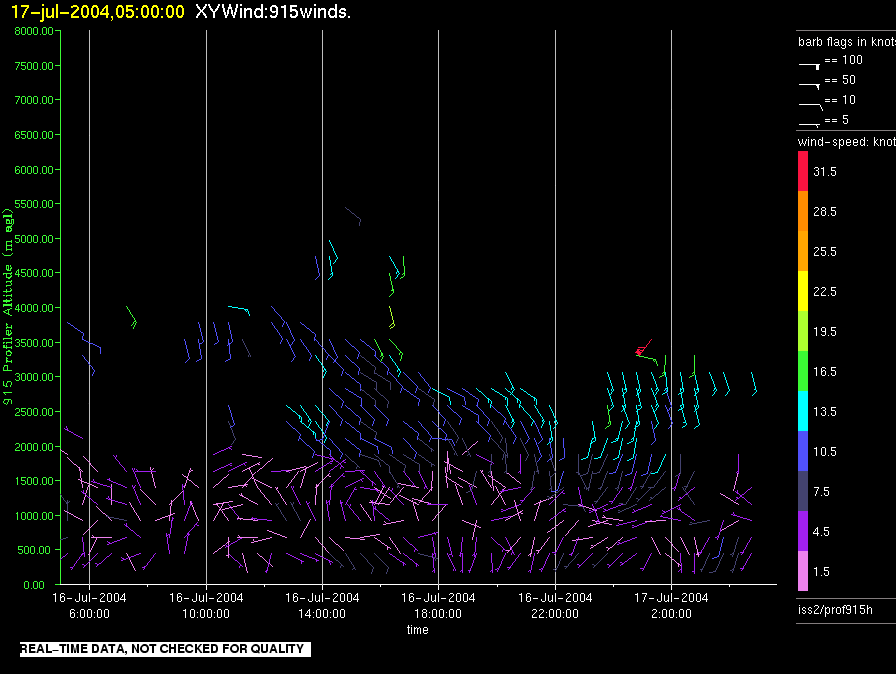Screen dimensions: 896x674
Task: Click the 50 knot barb flag symbol
Action: tap(809, 86)
